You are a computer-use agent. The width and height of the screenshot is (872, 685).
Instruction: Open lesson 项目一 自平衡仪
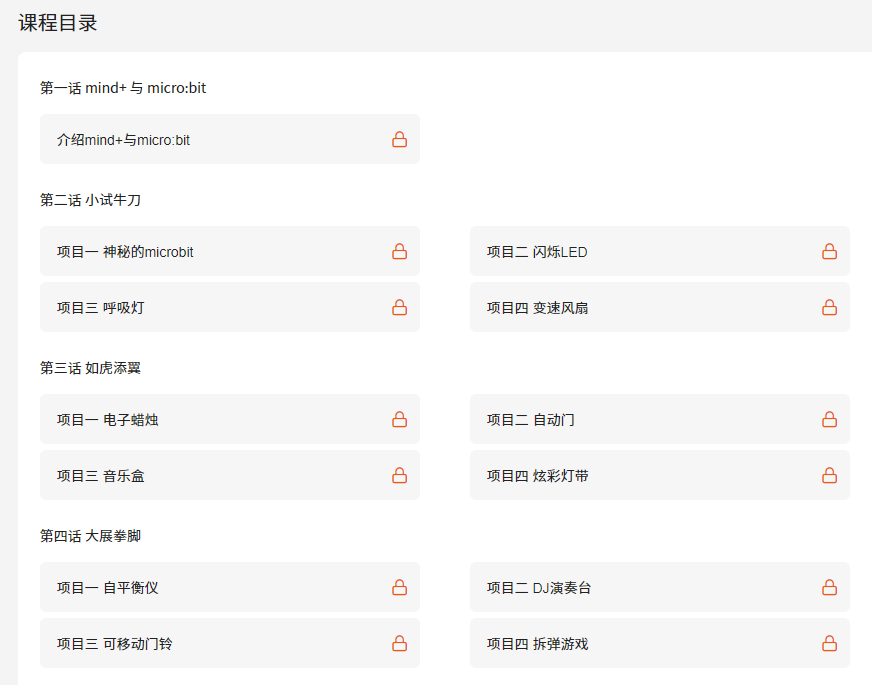coord(107,588)
